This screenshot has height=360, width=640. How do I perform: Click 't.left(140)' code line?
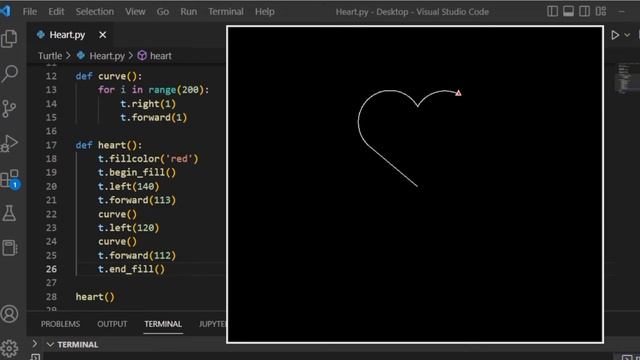(129, 187)
